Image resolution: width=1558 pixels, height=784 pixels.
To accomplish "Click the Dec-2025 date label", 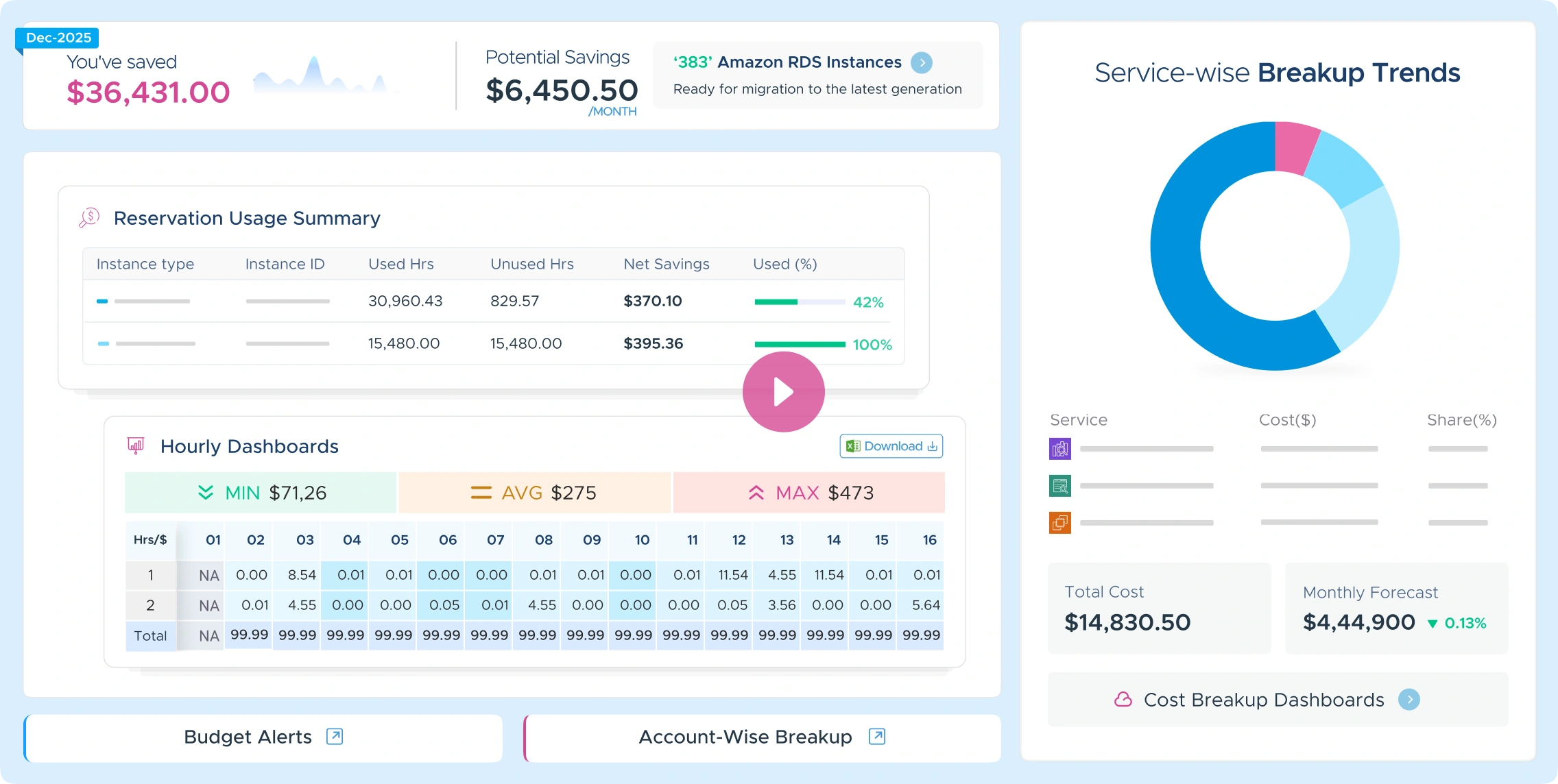I will [58, 38].
